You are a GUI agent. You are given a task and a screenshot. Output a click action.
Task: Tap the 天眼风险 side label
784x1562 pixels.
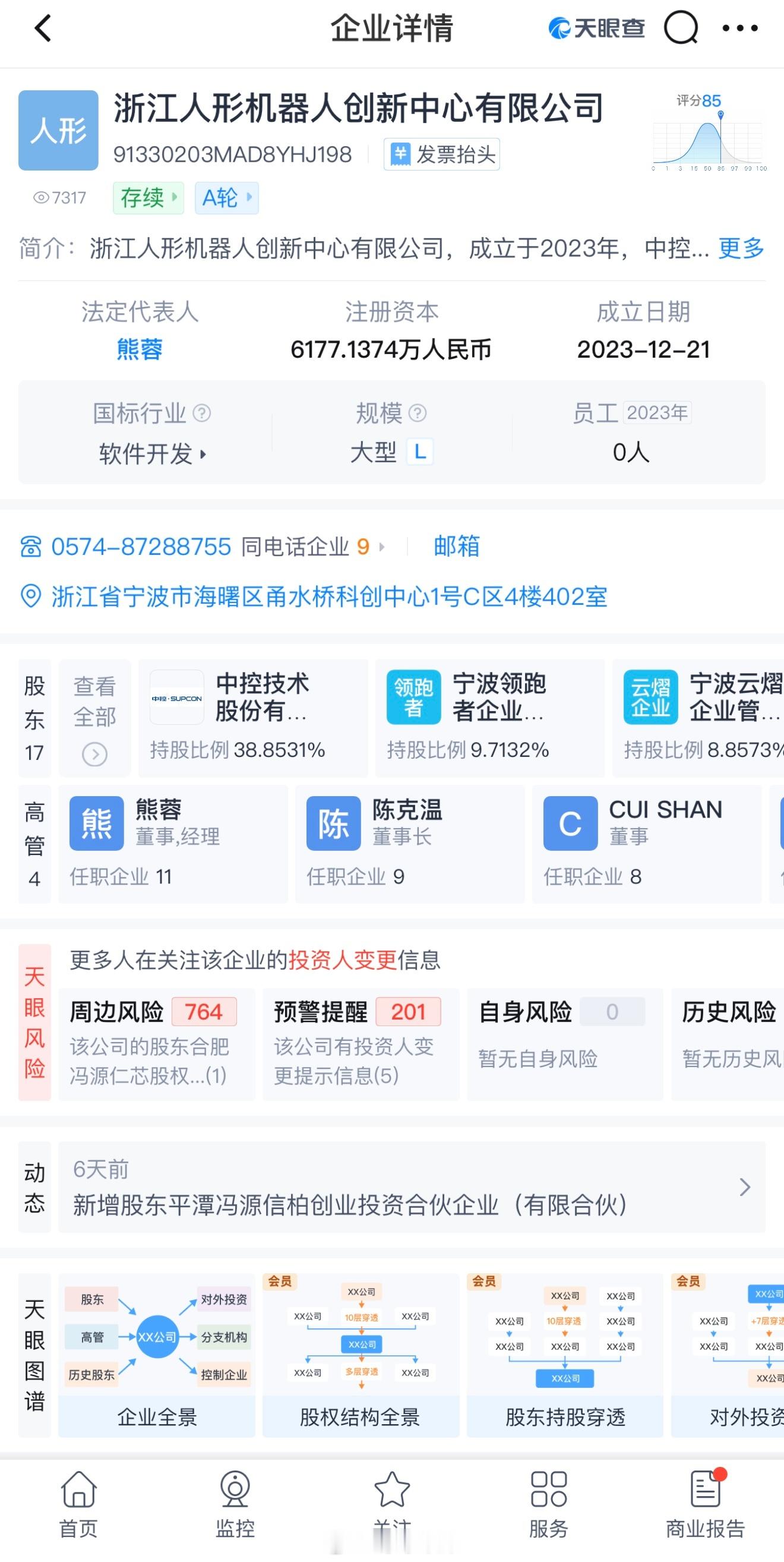click(34, 1023)
